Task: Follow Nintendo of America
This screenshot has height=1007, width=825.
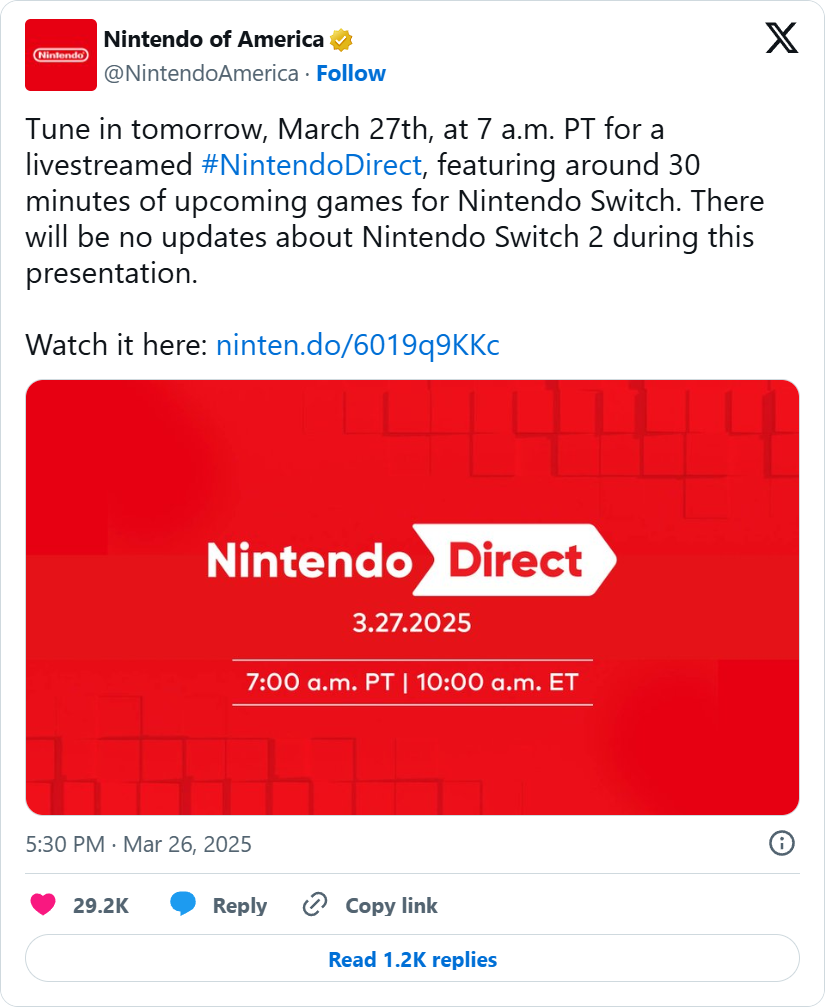Action: (351, 73)
